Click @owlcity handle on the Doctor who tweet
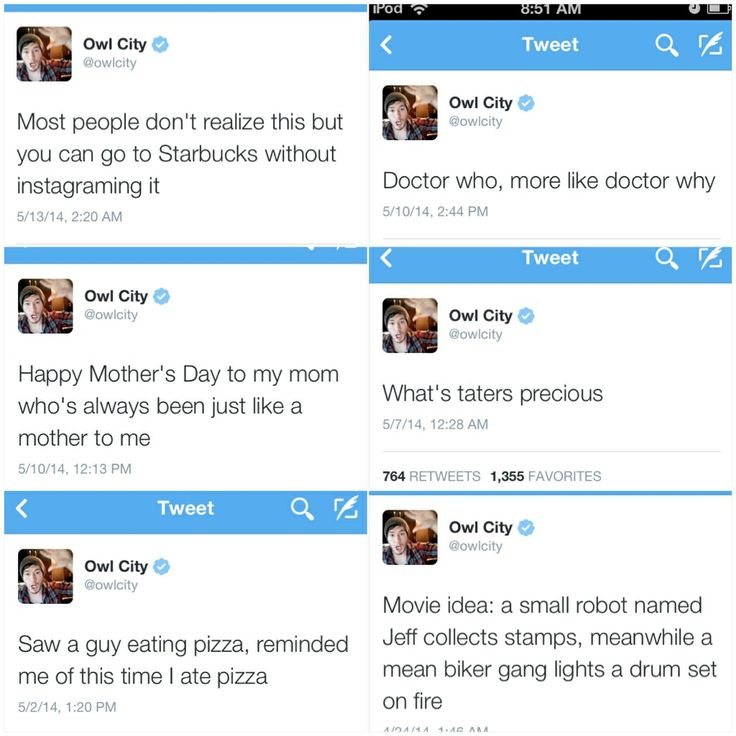 pos(476,122)
